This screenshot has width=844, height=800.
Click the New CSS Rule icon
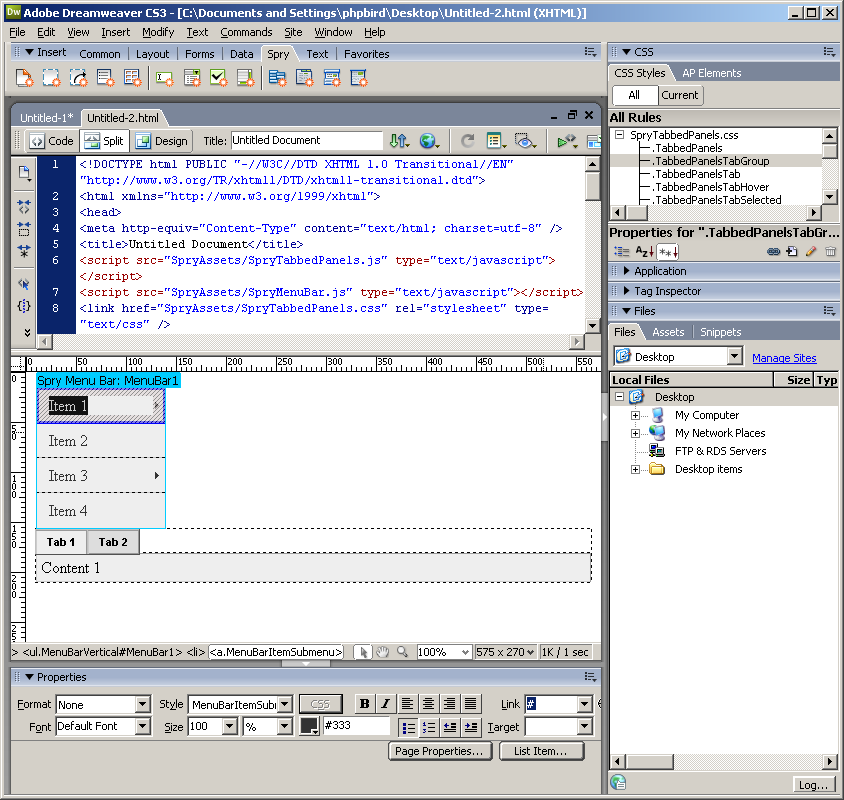coord(792,251)
